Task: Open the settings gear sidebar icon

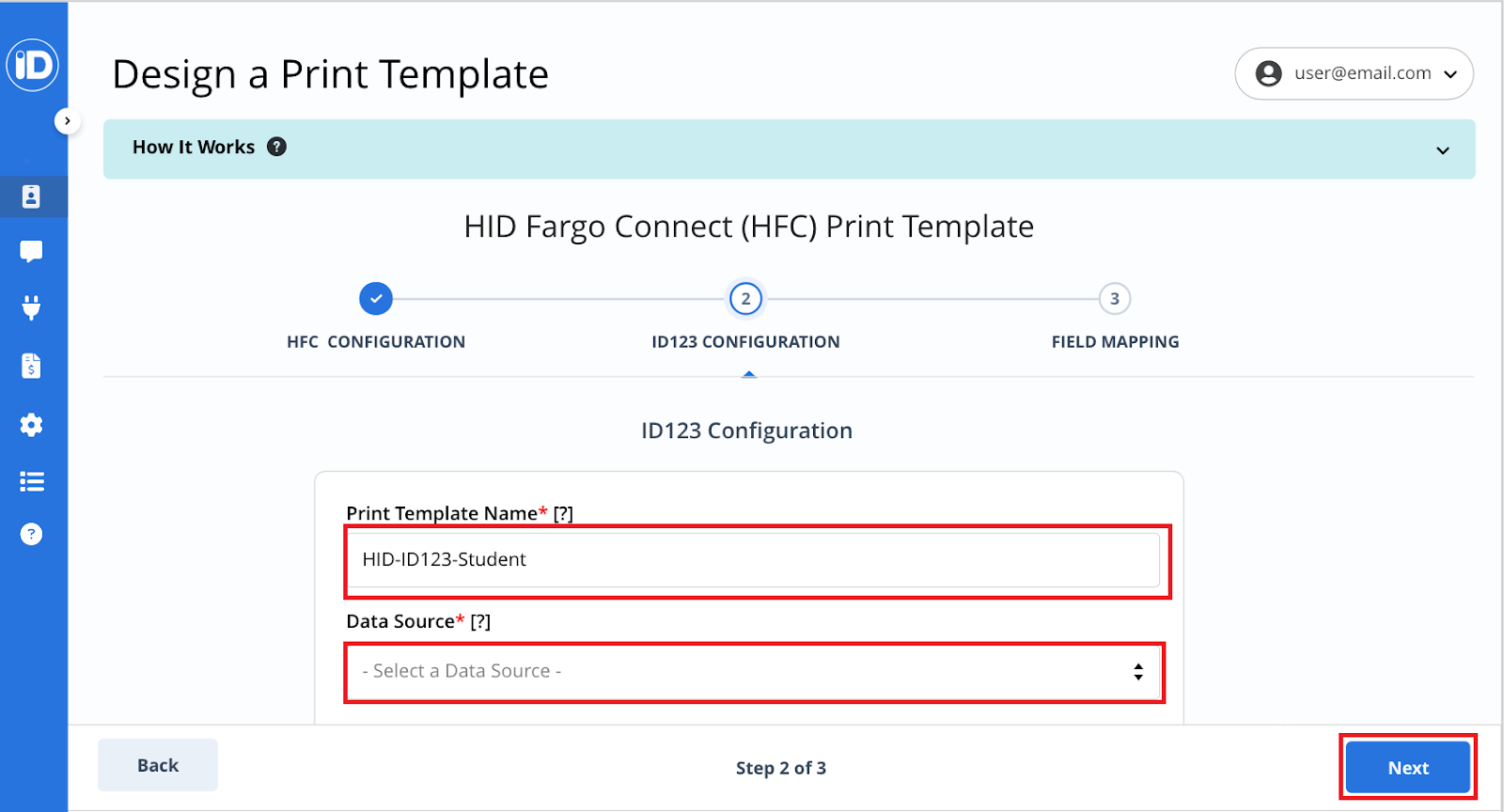Action: (x=31, y=425)
